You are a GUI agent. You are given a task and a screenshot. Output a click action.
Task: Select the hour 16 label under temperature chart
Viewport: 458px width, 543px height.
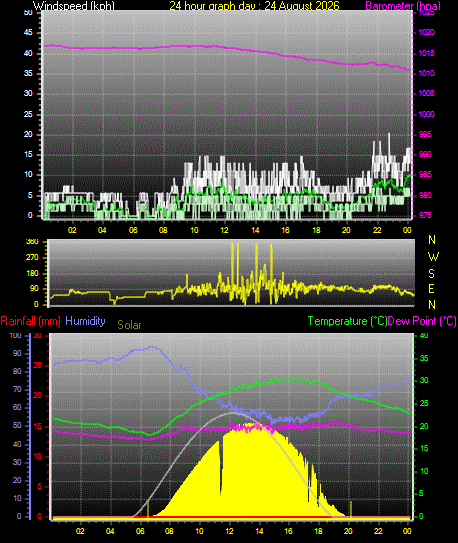tap(288, 531)
